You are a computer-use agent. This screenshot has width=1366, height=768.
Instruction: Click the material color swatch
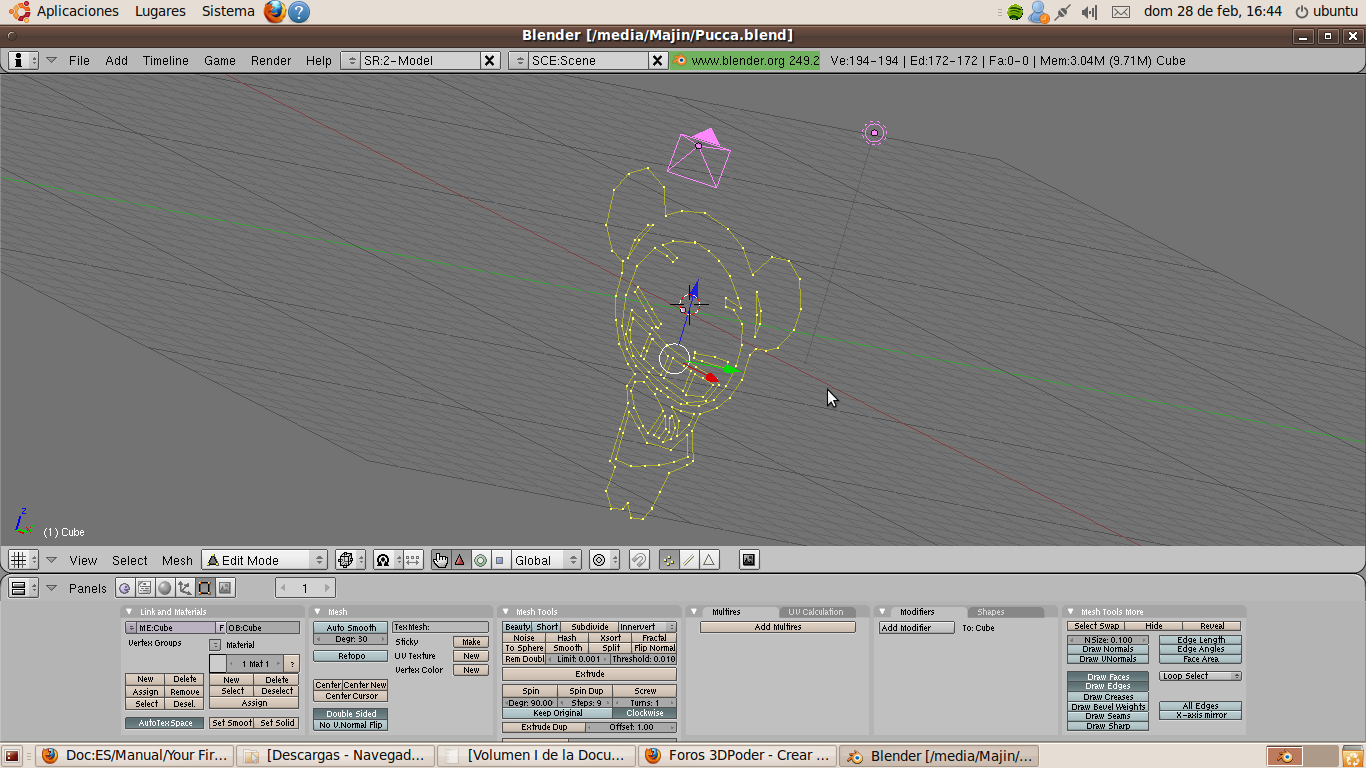pos(217,663)
